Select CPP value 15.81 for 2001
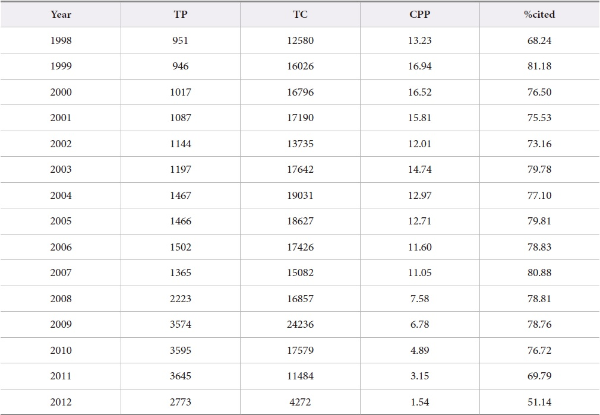The image size is (600, 415). 420,118
